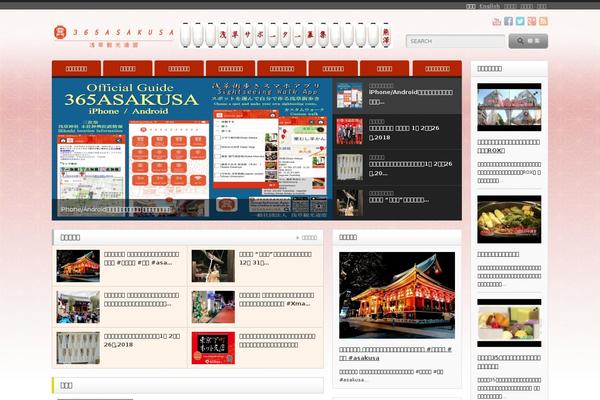Open the Twitter bird icon
This screenshot has width=600, height=400.
point(520,21)
